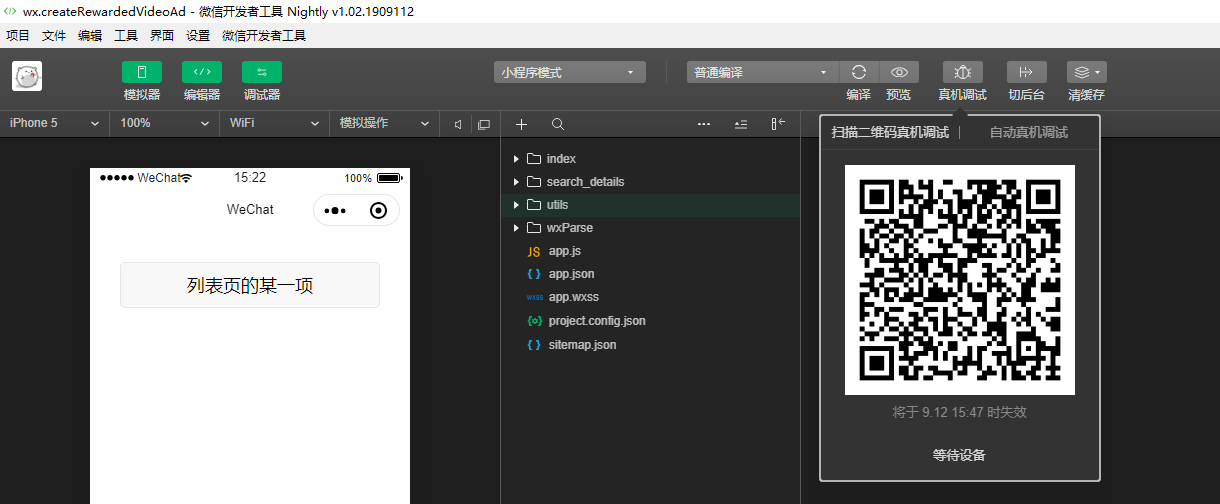The height and width of the screenshot is (504, 1220).
Task: Open the 项目 (Project) menu
Action: tap(18, 35)
